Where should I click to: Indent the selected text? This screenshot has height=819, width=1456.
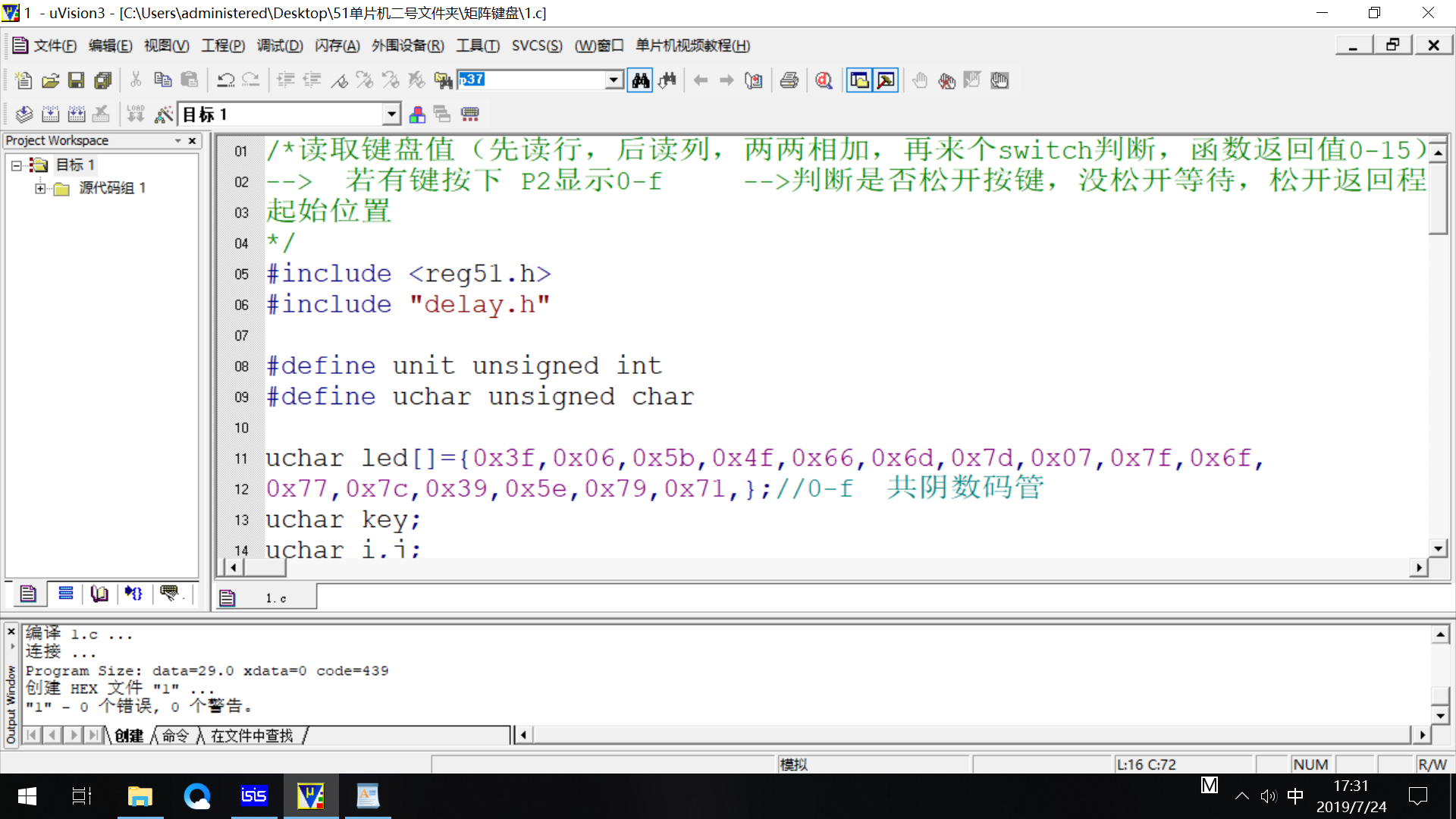[x=285, y=80]
